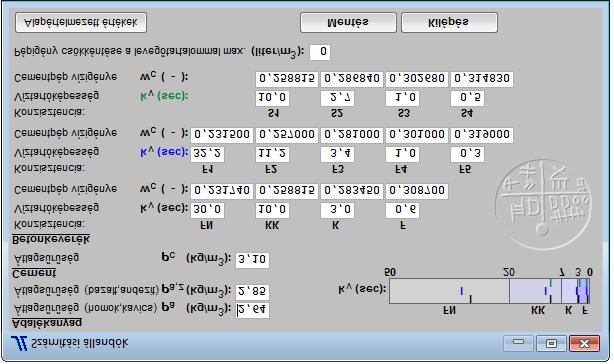Image resolution: width=614 pixels, height=364 pixels.
Task: Click the Kv field with 3,4 for F3
Action: click(x=337, y=154)
